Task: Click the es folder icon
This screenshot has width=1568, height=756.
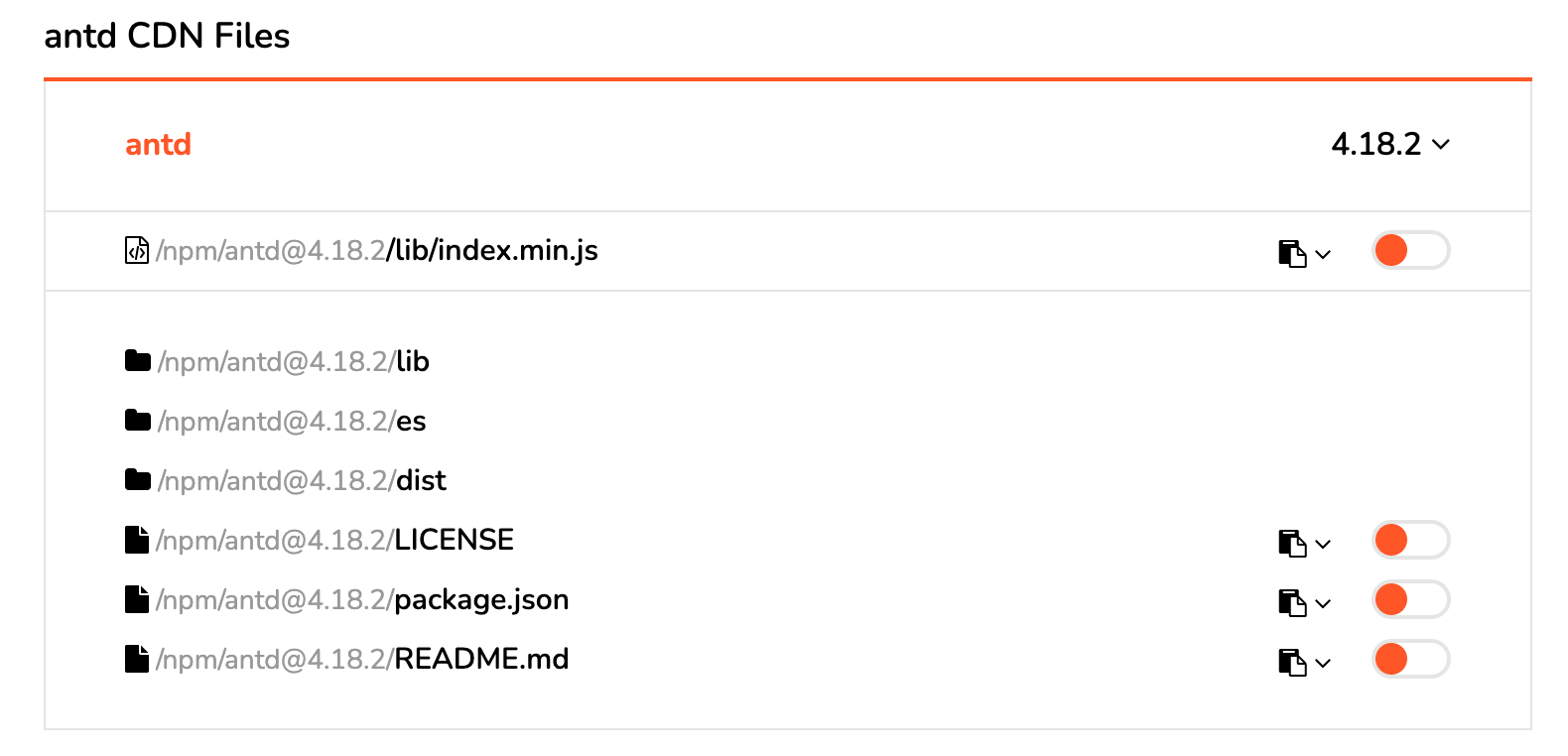Action: point(138,420)
